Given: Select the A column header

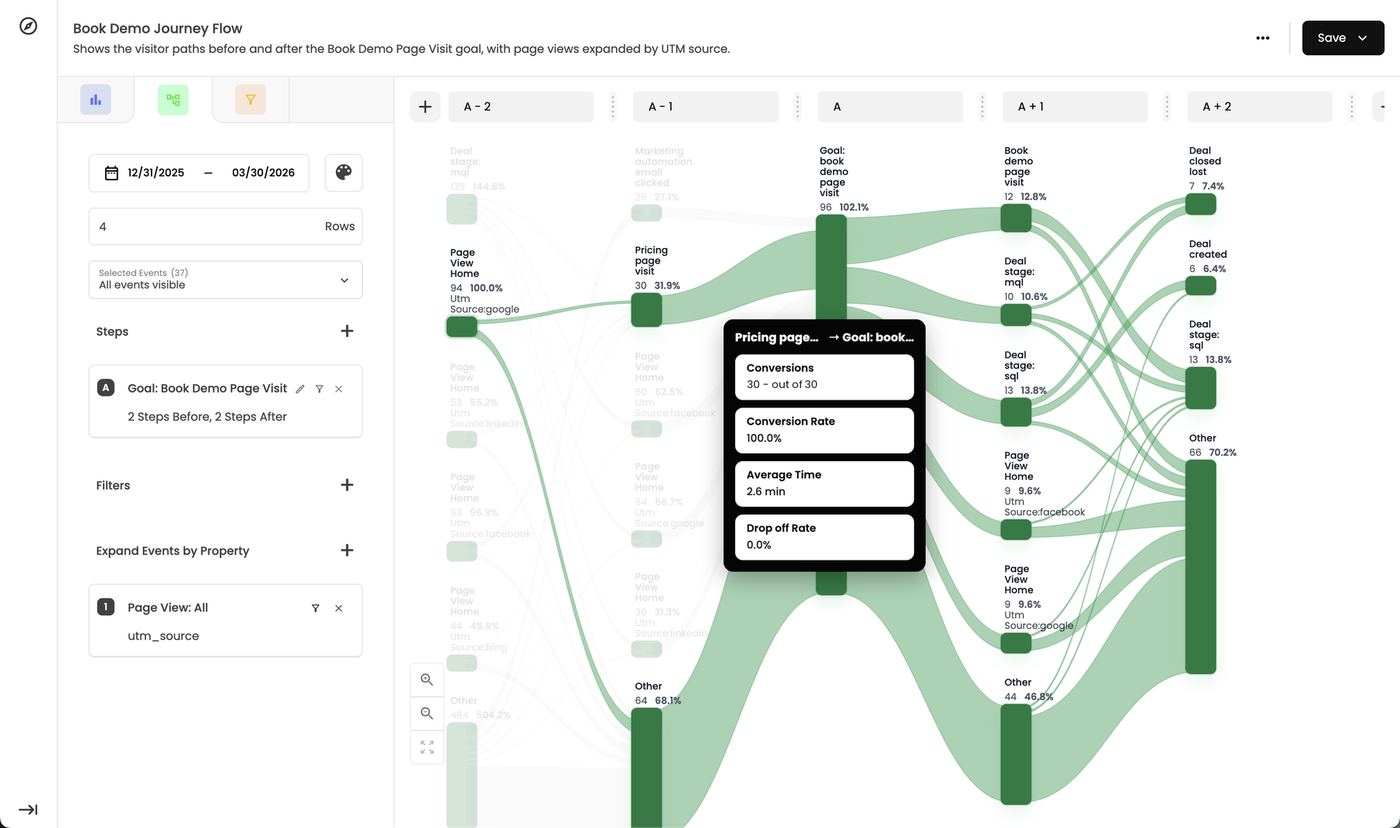Looking at the screenshot, I should coord(890,107).
